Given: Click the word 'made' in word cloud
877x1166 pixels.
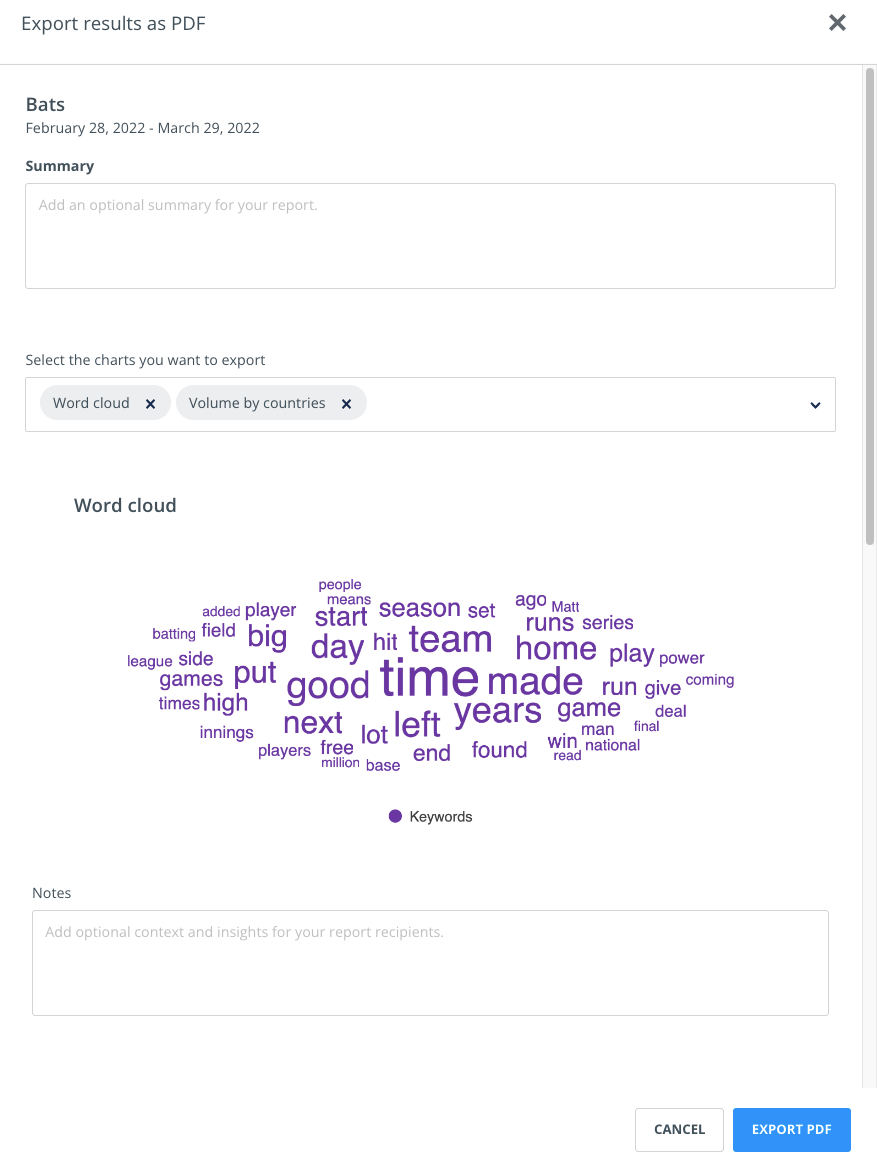Looking at the screenshot, I should click(535, 682).
